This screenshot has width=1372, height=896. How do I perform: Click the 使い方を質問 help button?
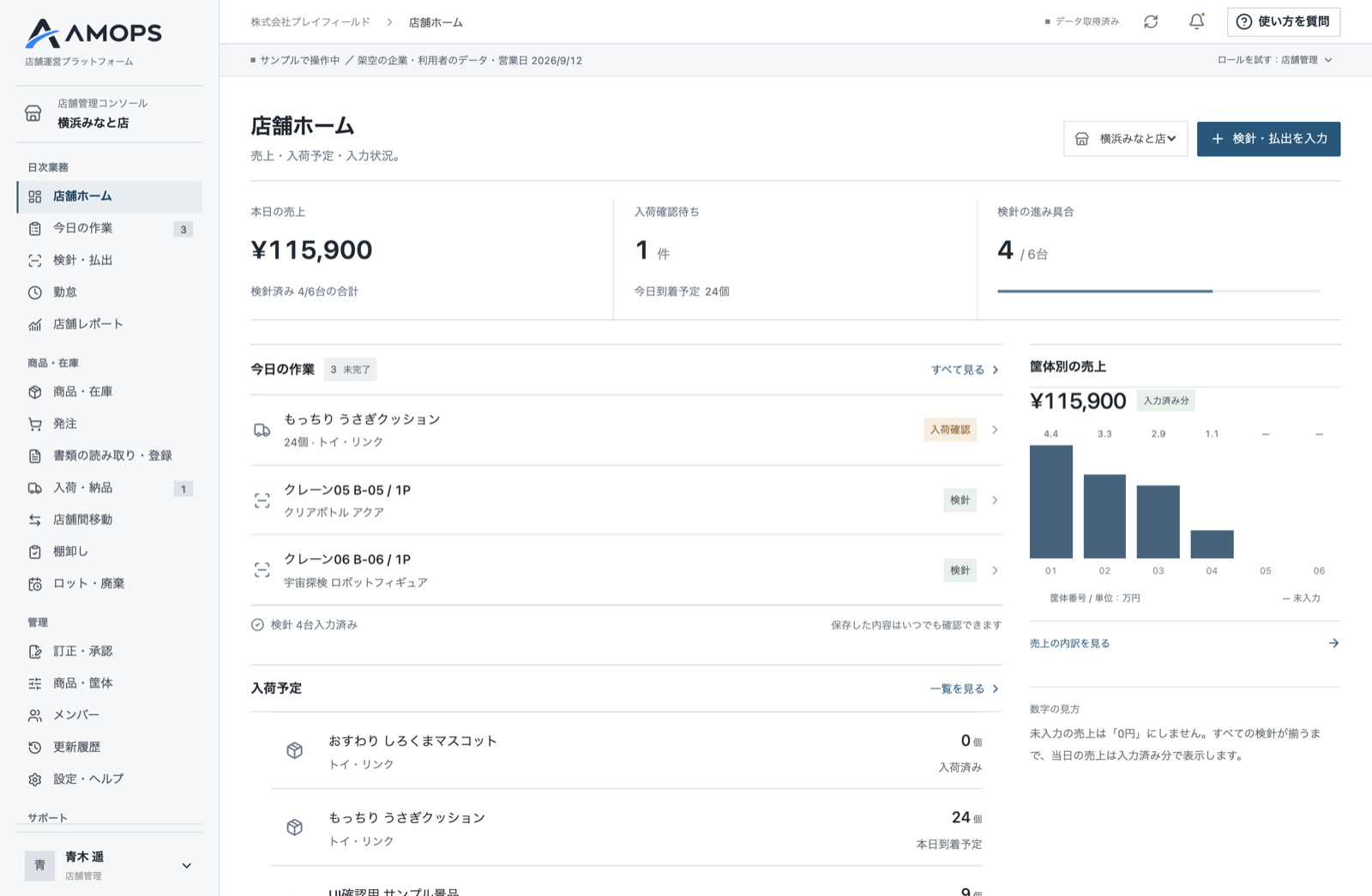(1284, 21)
